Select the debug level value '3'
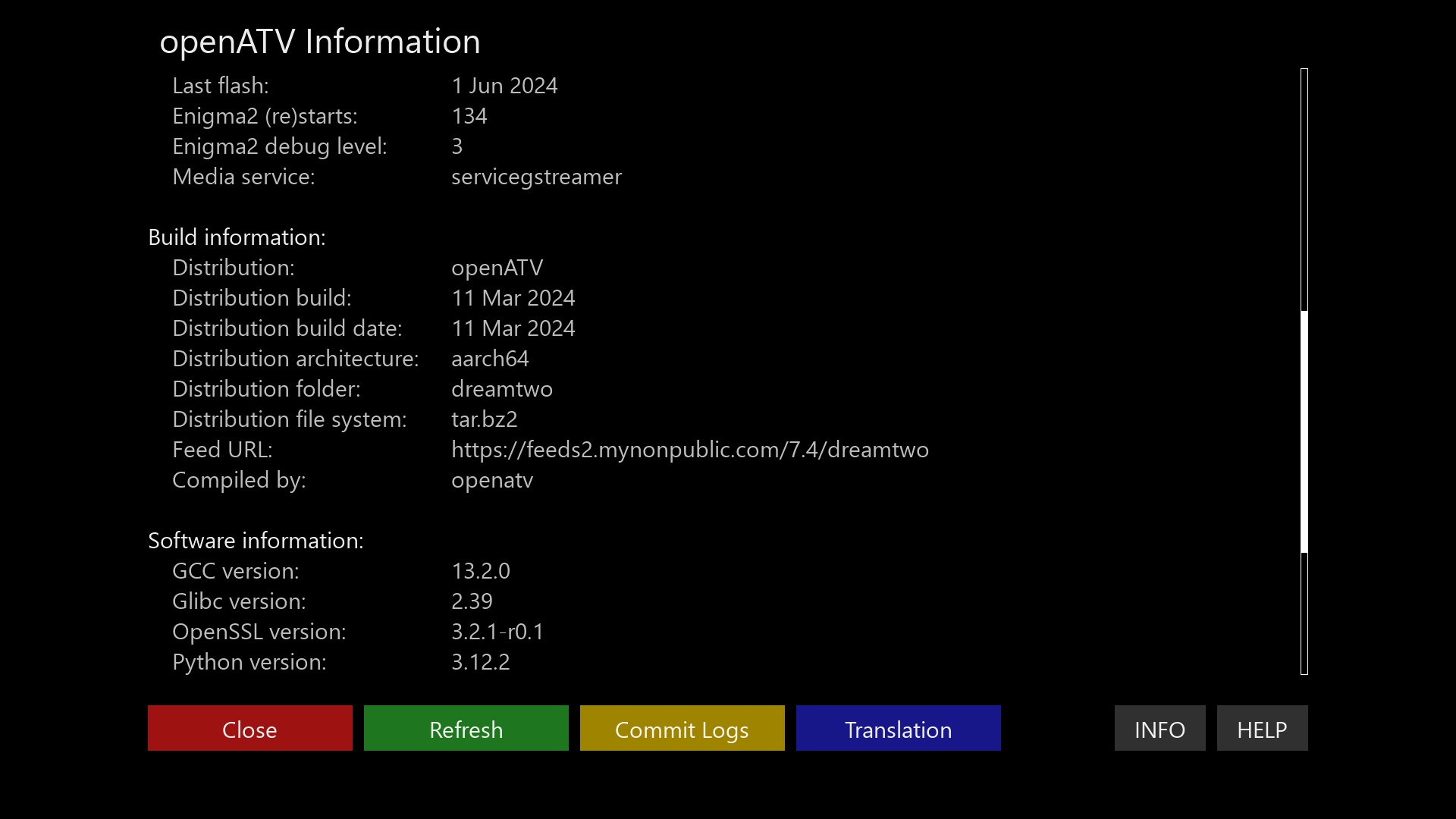The image size is (1456, 819). coord(457,146)
